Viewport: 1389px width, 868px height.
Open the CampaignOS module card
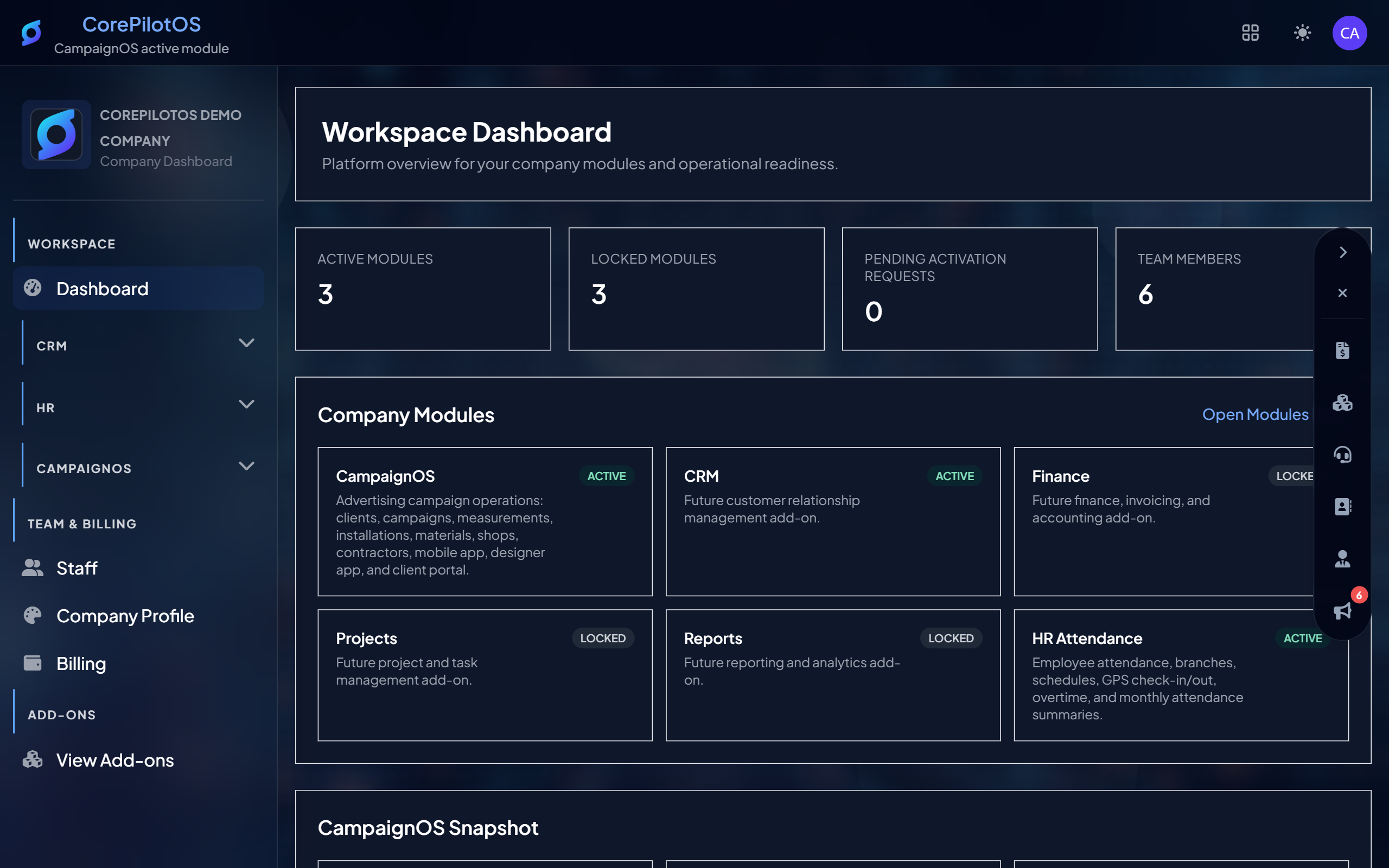[x=485, y=521]
